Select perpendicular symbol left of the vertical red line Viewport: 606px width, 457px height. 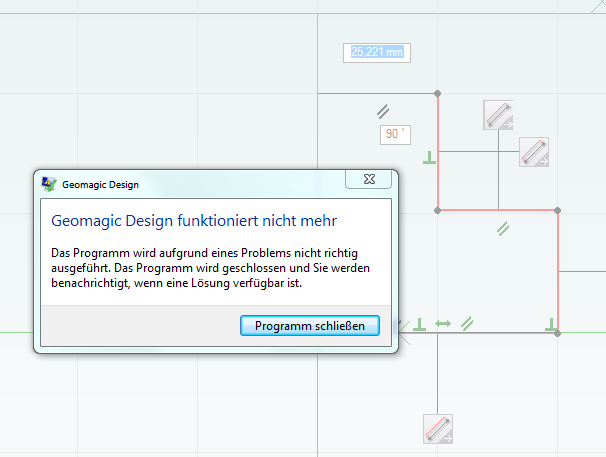[x=429, y=157]
